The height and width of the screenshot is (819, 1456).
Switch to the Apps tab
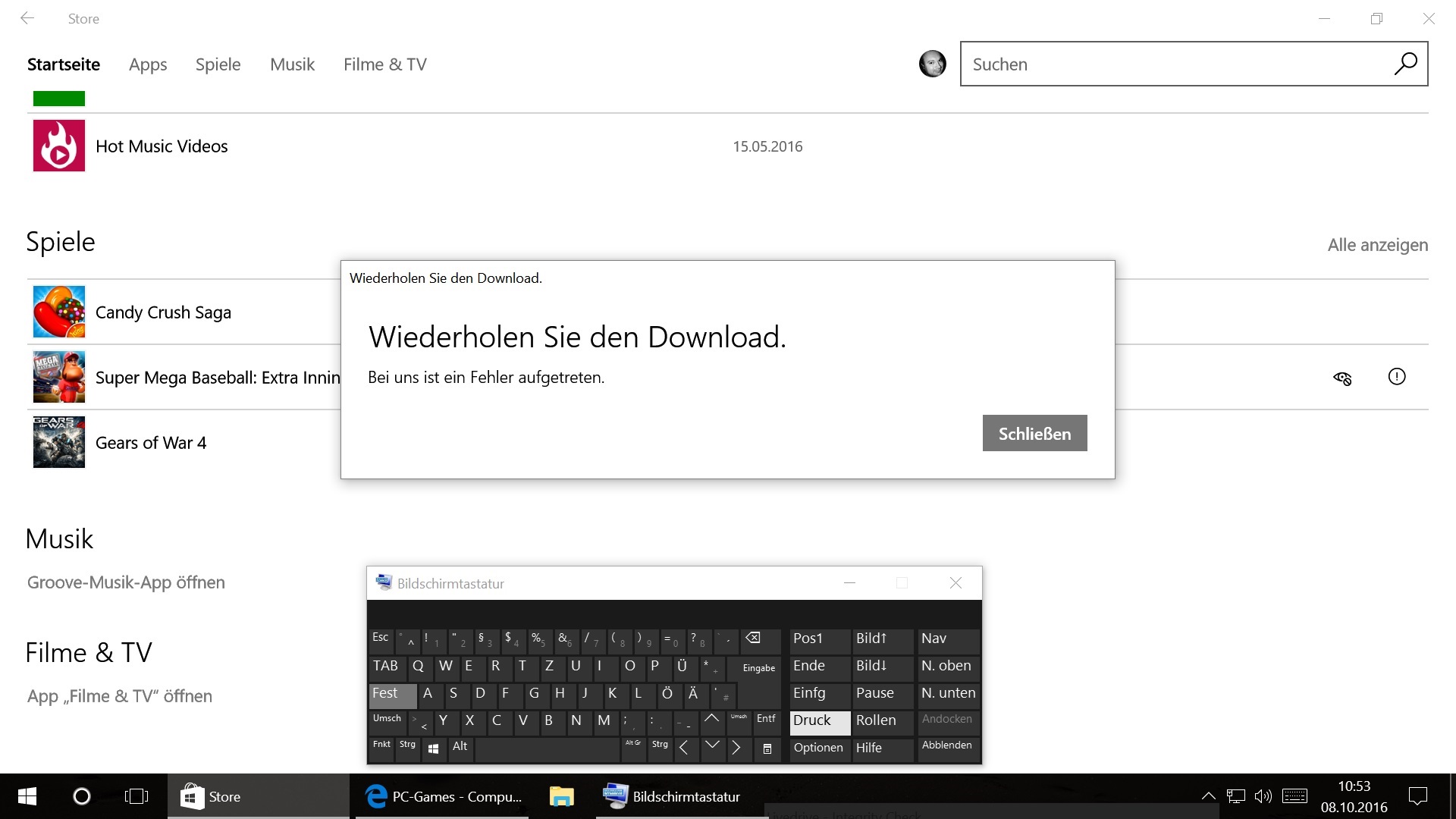pyautogui.click(x=148, y=64)
